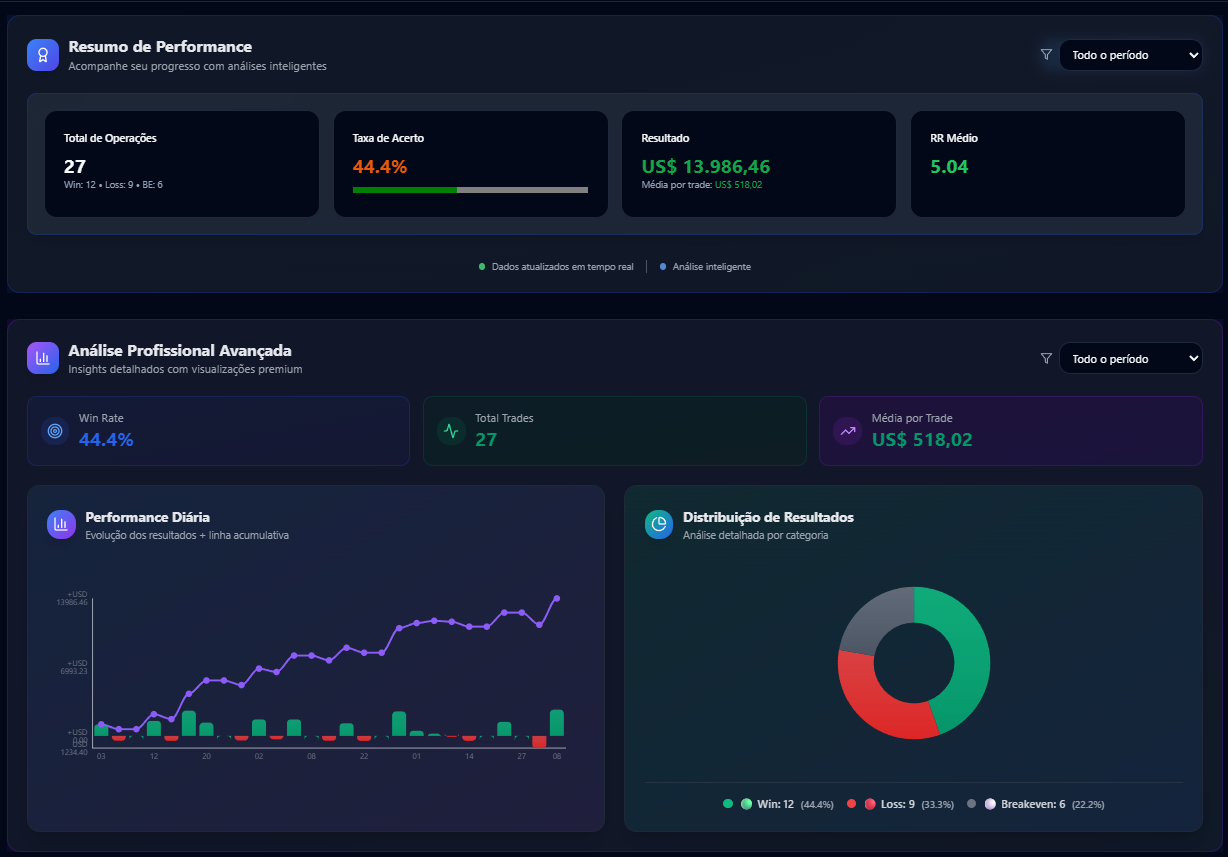Click the Taxa de Acerto progress bar

pyautogui.click(x=471, y=188)
